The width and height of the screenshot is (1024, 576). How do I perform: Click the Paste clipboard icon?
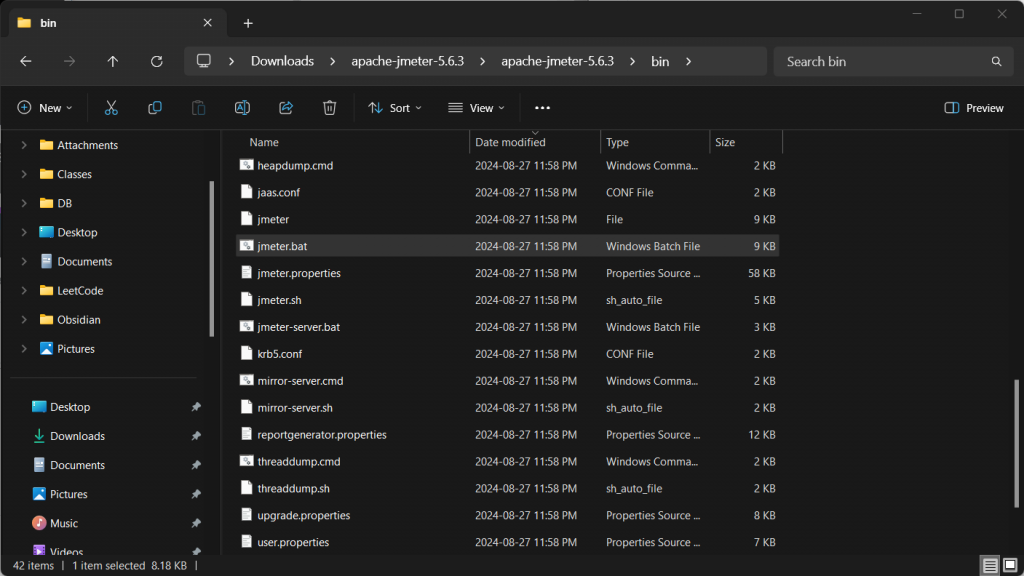click(x=199, y=108)
